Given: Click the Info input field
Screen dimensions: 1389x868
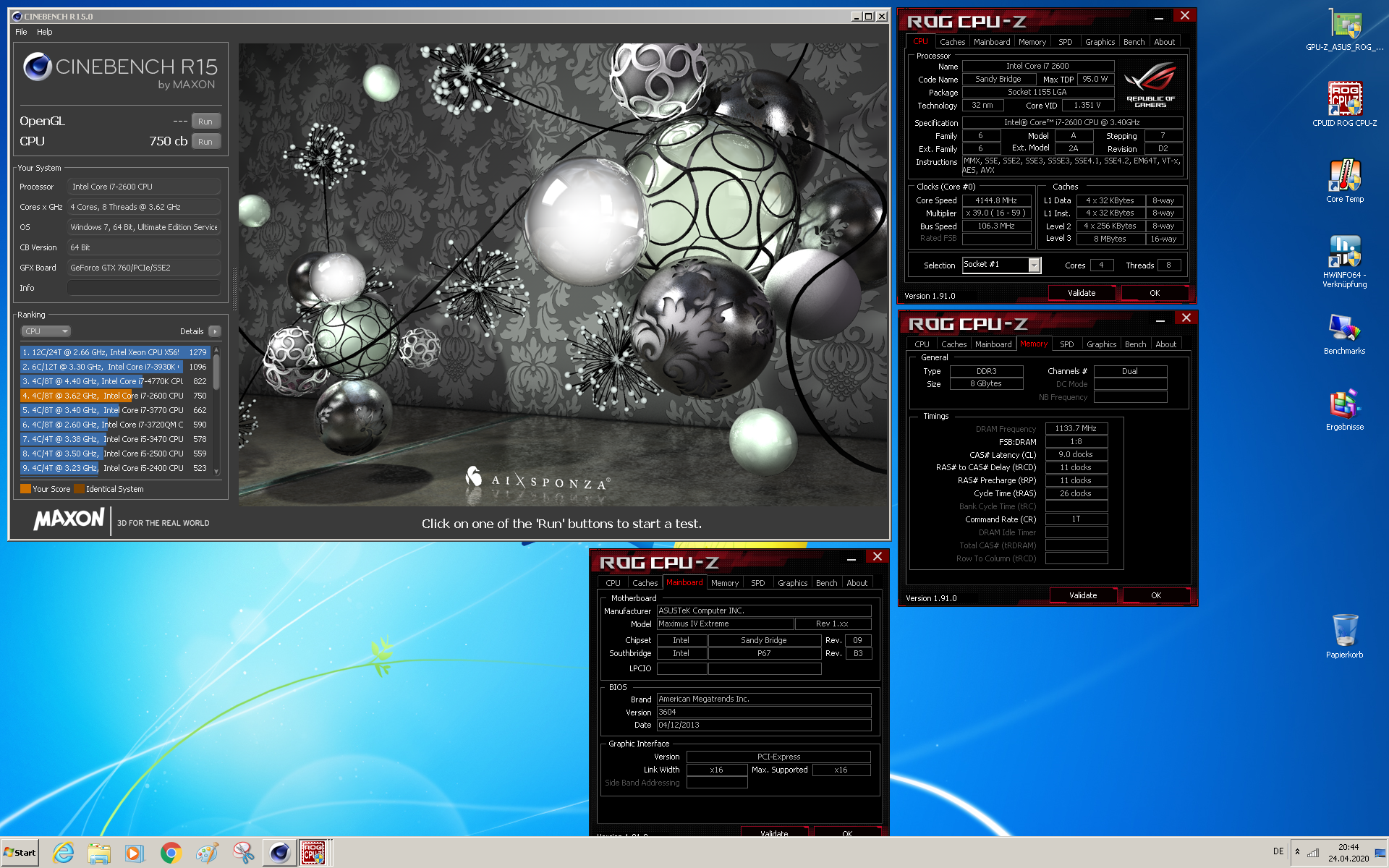Looking at the screenshot, I should point(144,288).
